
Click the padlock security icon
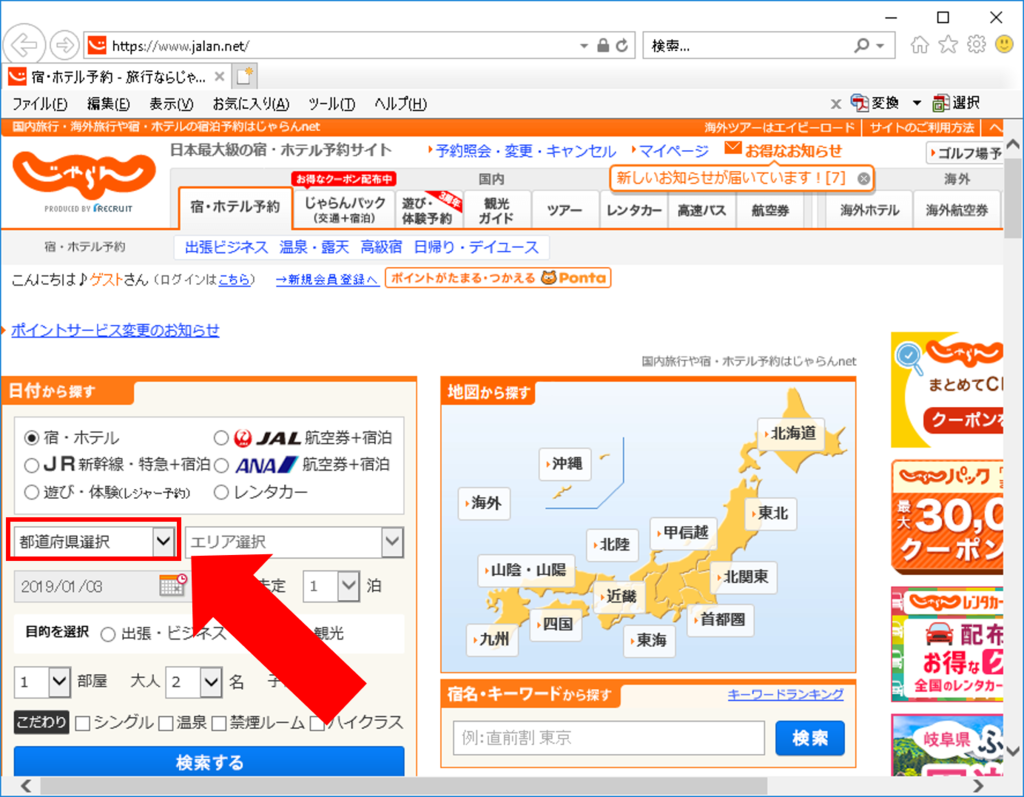click(603, 46)
